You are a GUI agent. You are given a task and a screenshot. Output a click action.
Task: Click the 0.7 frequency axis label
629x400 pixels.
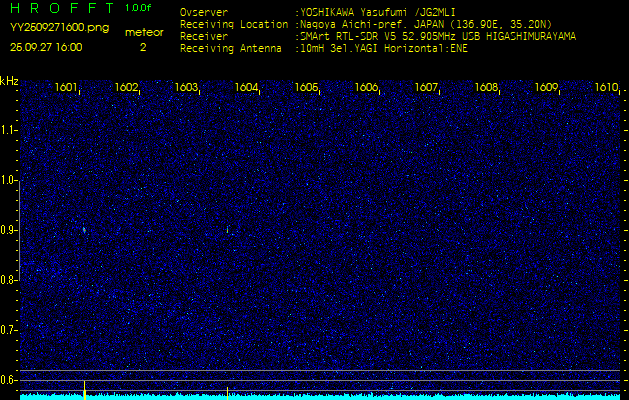tap(9, 329)
